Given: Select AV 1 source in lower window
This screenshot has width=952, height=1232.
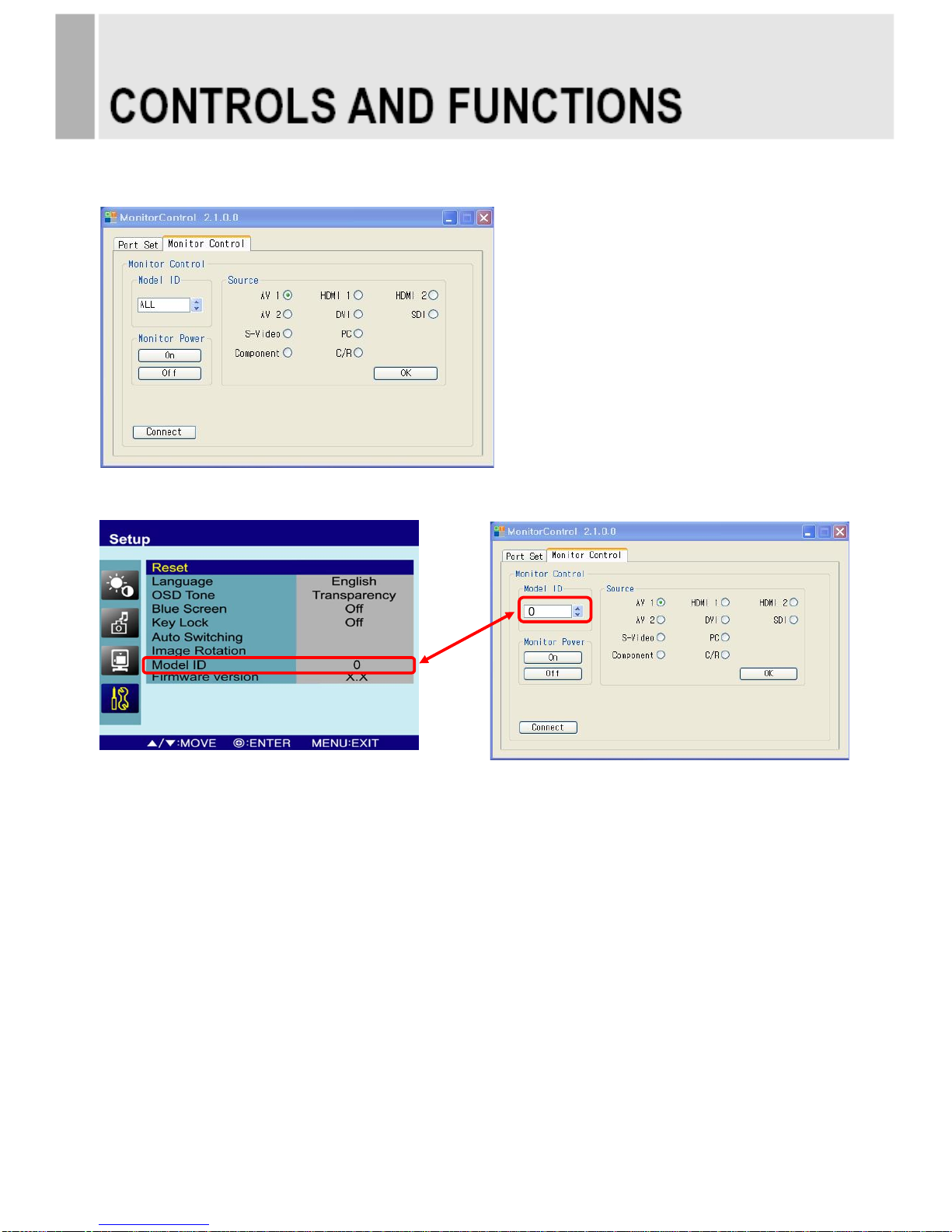Looking at the screenshot, I should (x=661, y=602).
